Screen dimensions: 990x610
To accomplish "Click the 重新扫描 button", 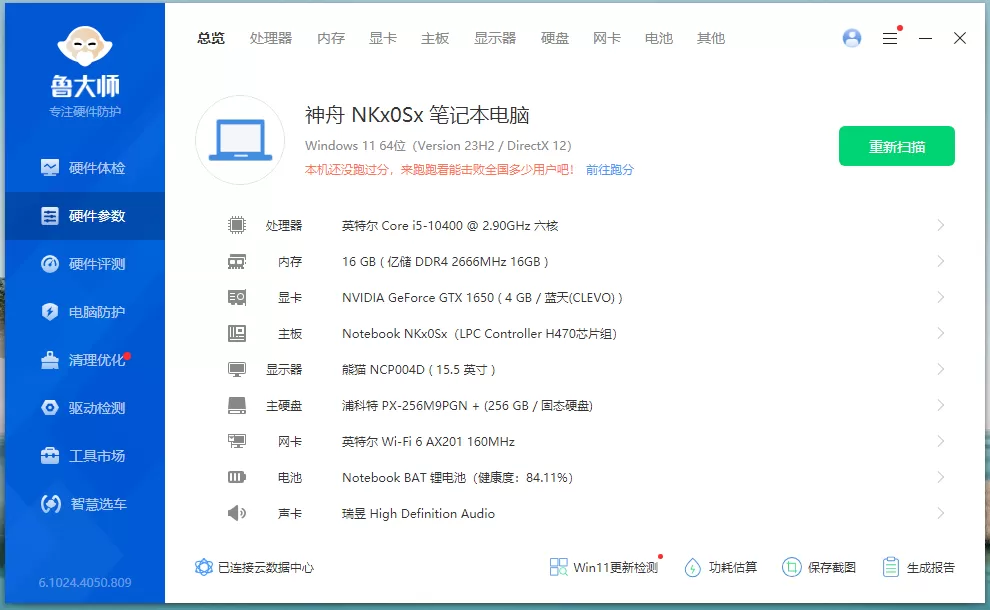I will click(x=896, y=145).
